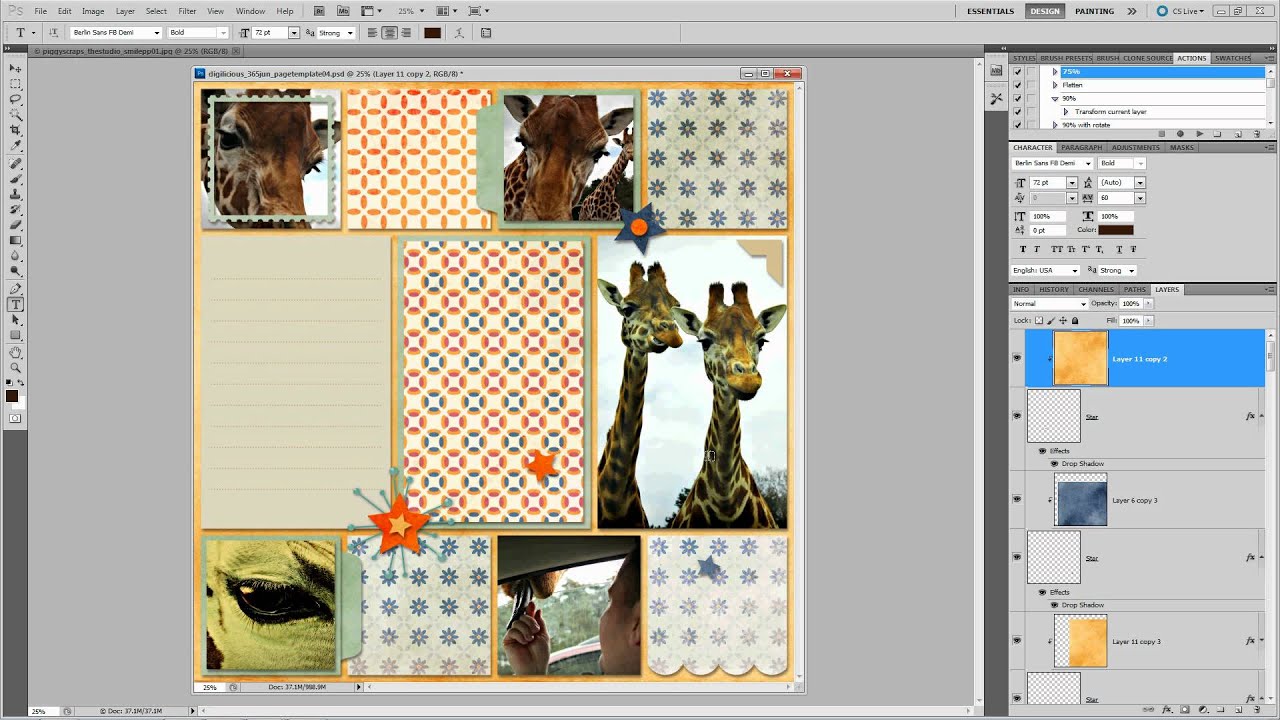1280x720 pixels.
Task: Open font family dropdown in options bar
Action: click(x=156, y=33)
